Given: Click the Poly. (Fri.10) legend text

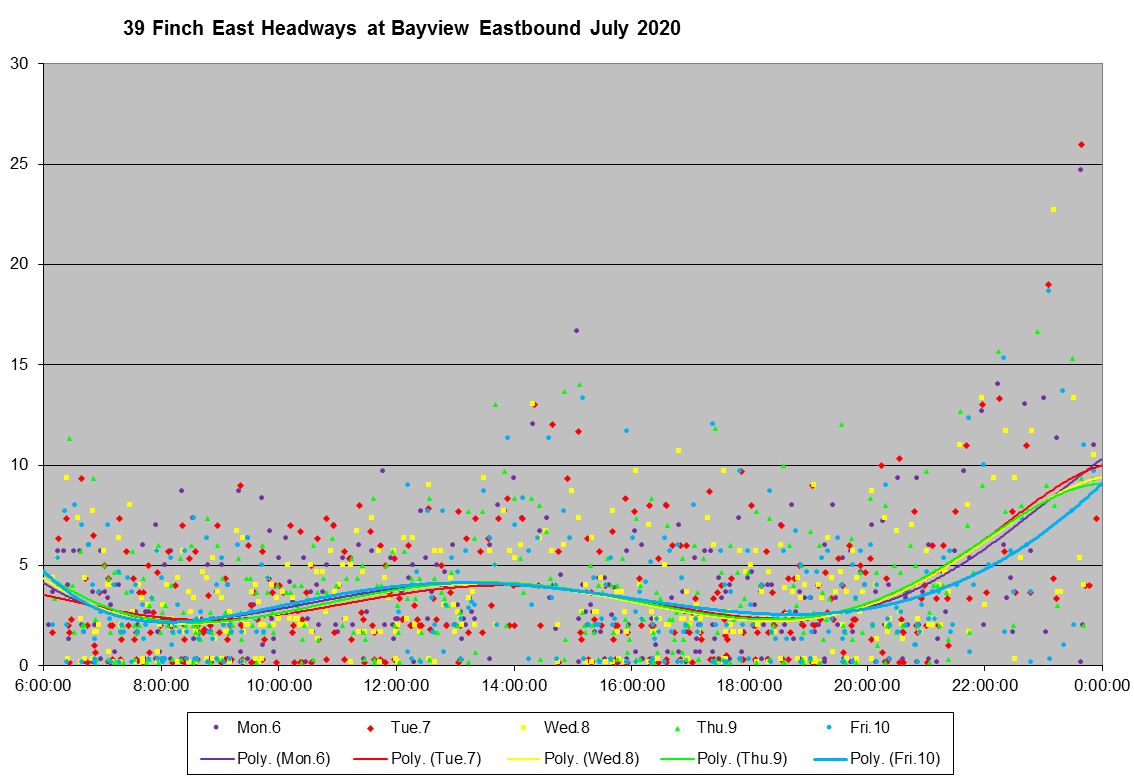Looking at the screenshot, I should click(895, 758).
